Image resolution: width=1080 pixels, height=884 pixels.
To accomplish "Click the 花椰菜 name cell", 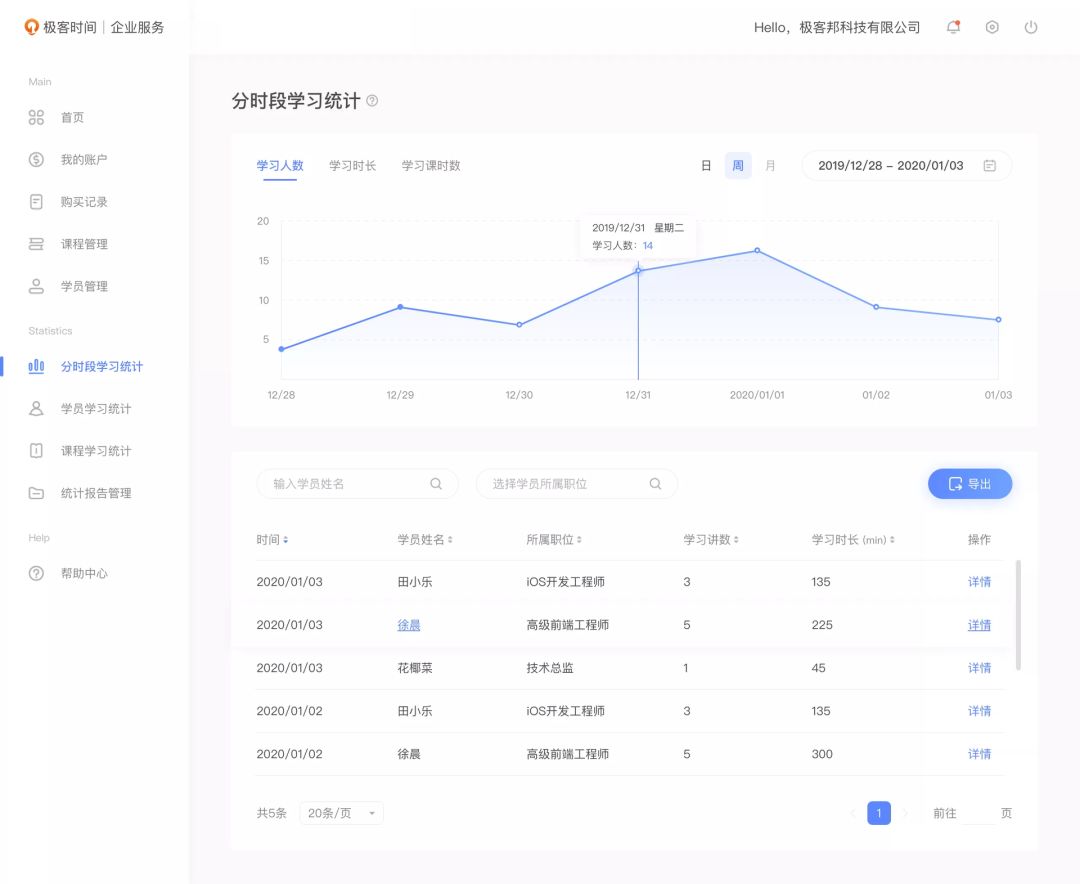I will click(415, 668).
